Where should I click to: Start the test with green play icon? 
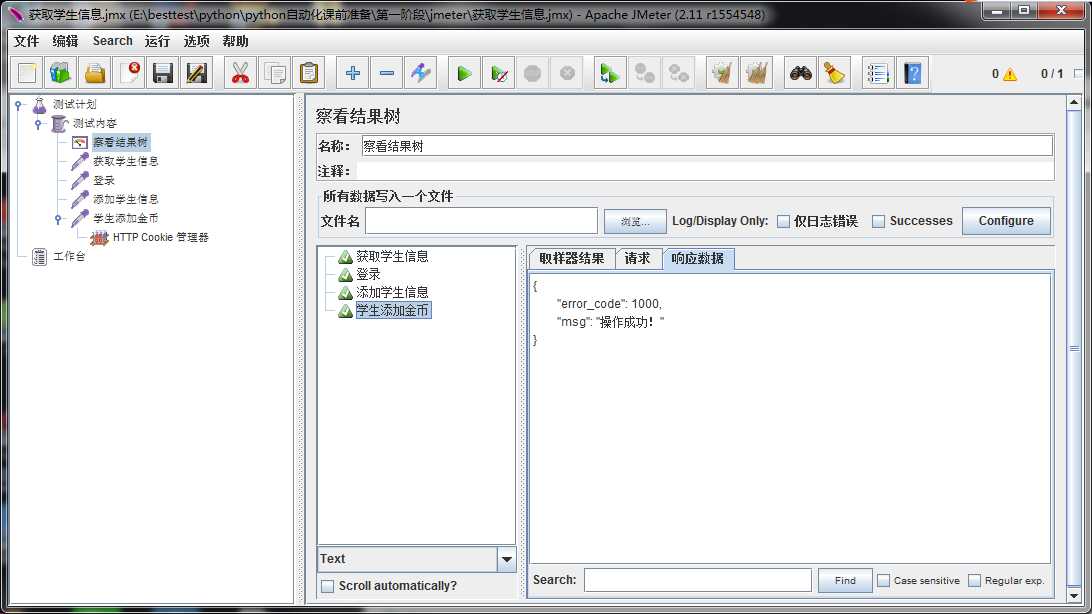[465, 73]
